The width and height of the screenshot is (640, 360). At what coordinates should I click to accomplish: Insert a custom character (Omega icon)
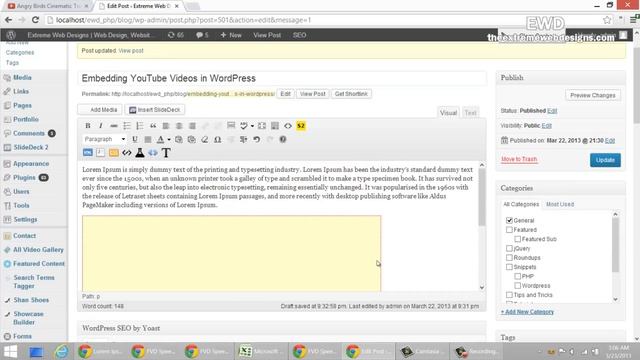pos(218,139)
